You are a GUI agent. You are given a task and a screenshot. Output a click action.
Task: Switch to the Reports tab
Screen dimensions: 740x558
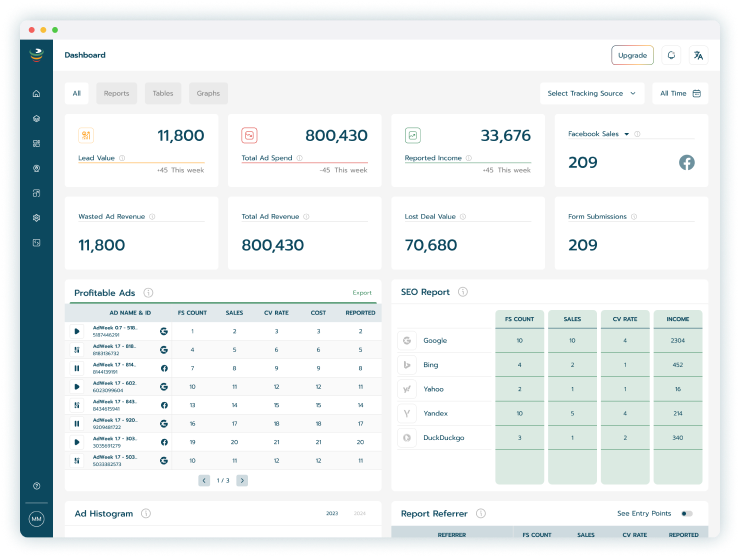[116, 93]
